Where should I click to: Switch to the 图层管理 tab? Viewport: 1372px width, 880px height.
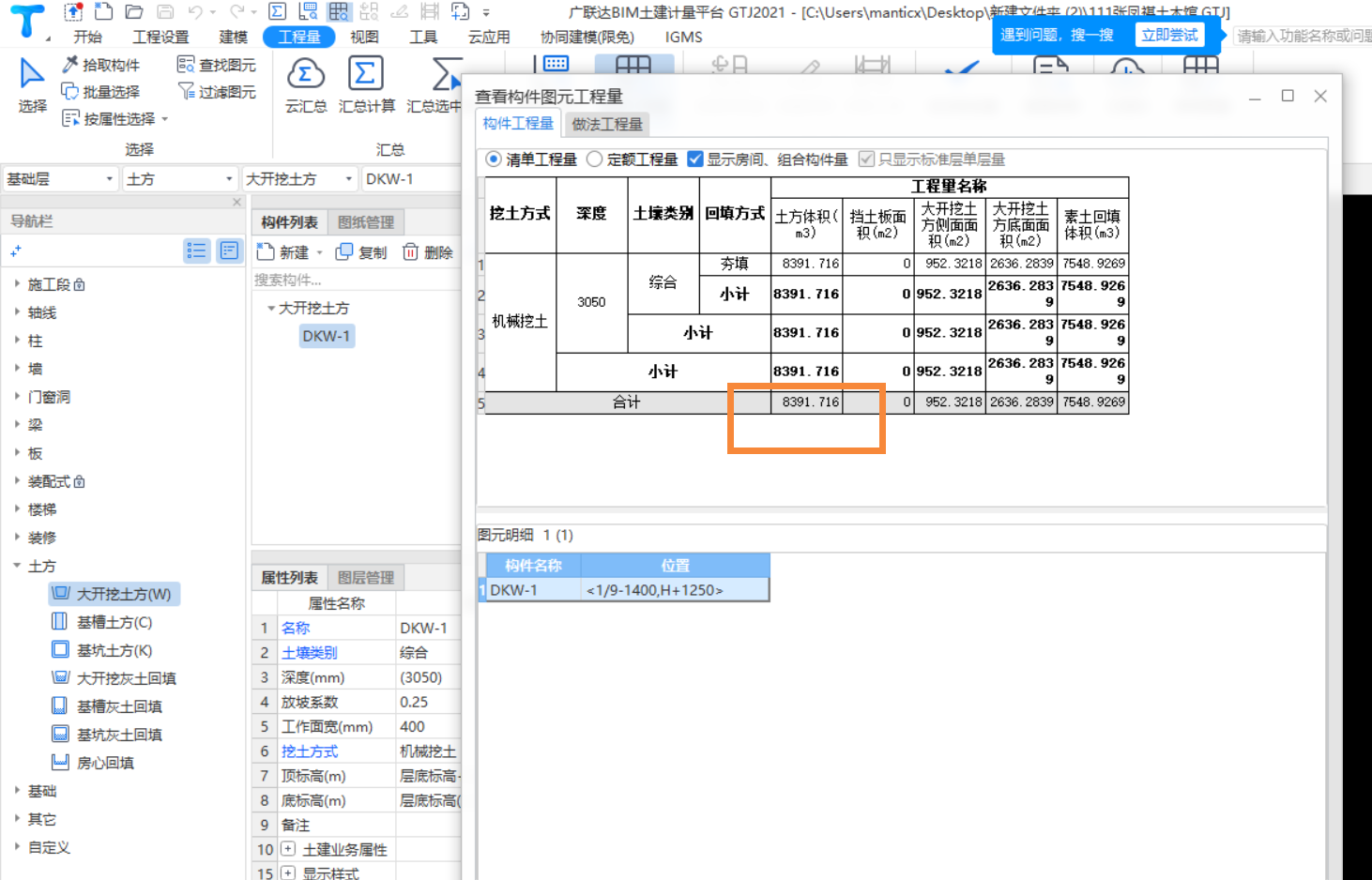[x=366, y=578]
